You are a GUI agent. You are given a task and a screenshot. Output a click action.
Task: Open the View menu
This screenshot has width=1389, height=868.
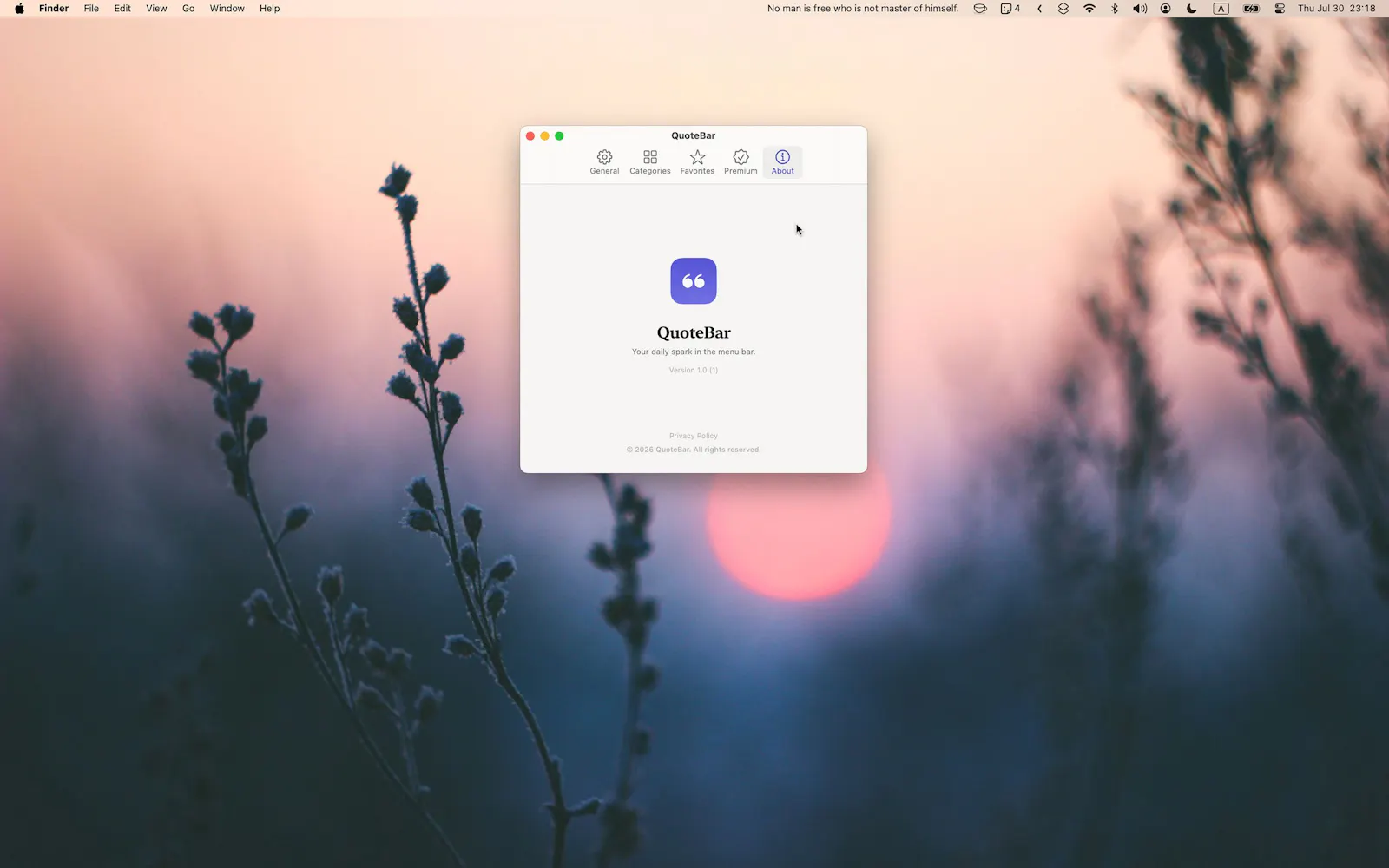156,9
